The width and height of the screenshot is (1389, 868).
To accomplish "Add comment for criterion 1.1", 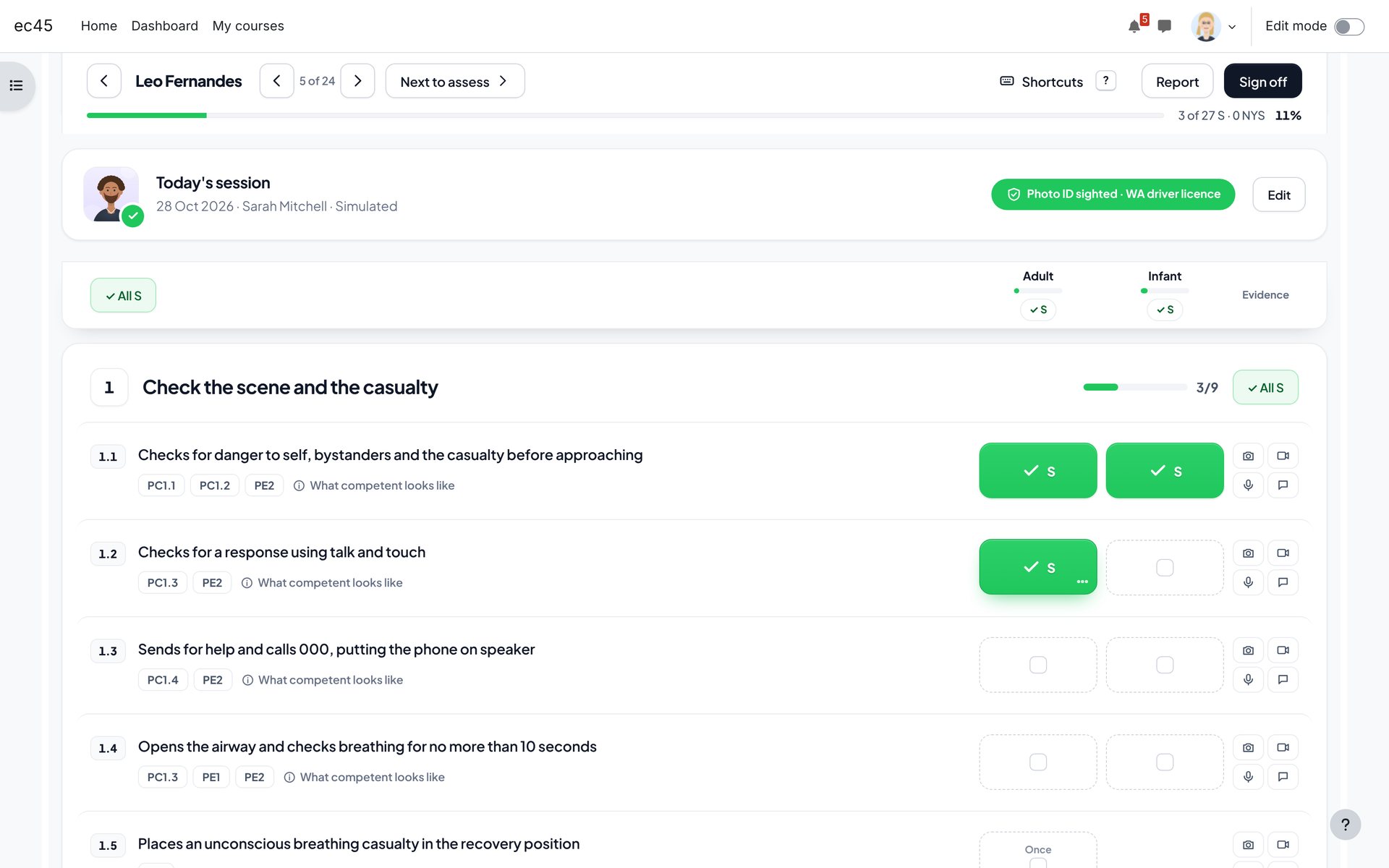I will pyautogui.click(x=1283, y=485).
